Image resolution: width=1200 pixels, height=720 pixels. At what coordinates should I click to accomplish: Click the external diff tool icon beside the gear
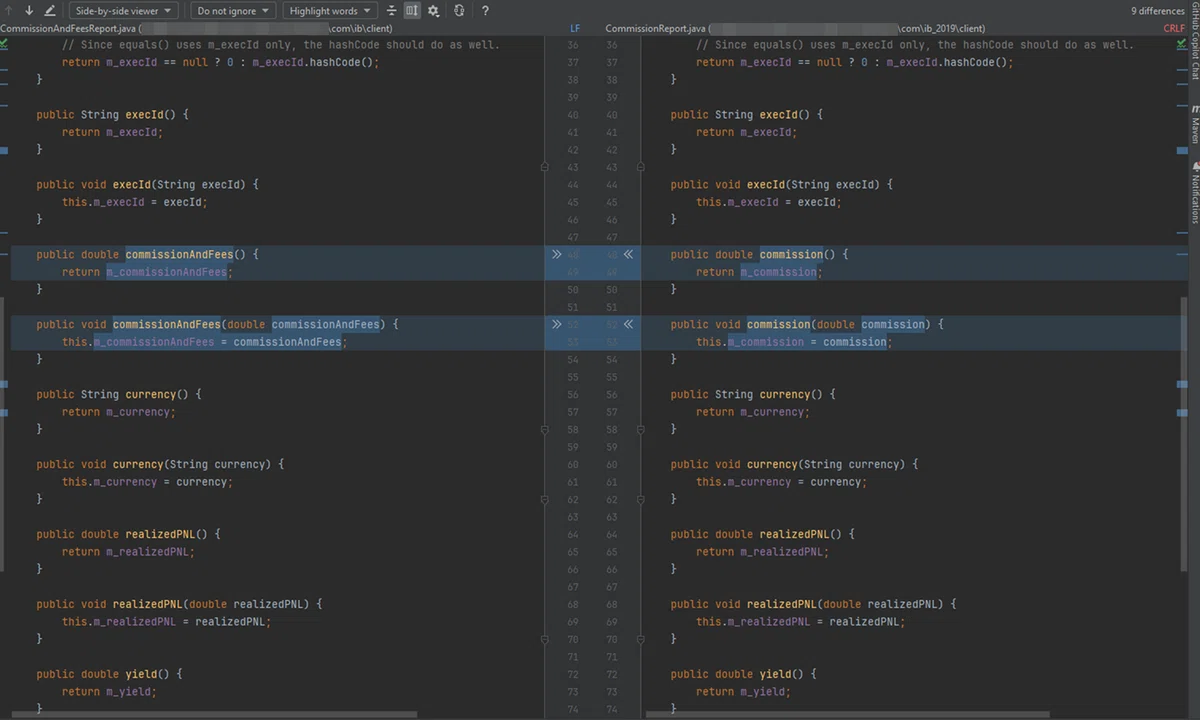[459, 10]
